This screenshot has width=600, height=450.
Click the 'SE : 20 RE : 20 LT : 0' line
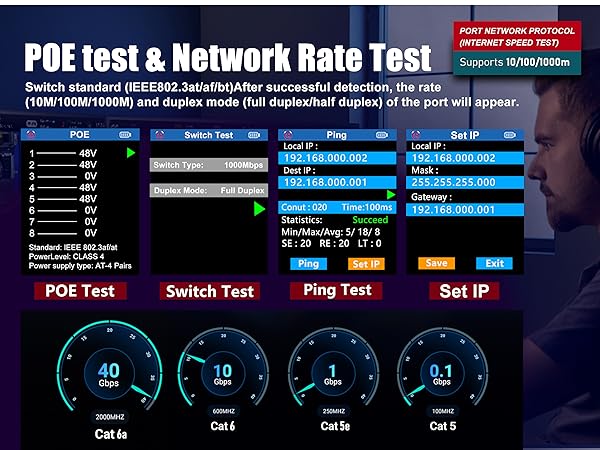tap(331, 243)
